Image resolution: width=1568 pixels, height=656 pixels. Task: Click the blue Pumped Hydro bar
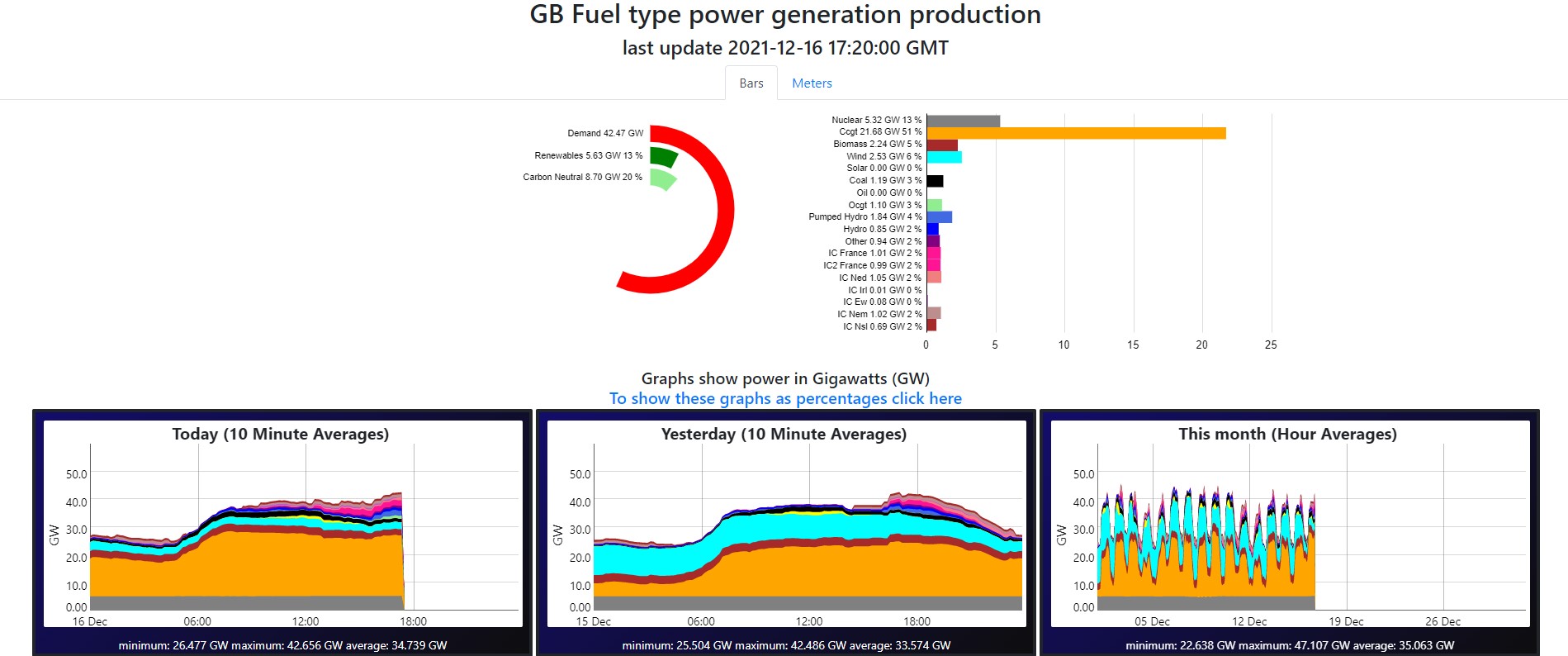click(939, 217)
